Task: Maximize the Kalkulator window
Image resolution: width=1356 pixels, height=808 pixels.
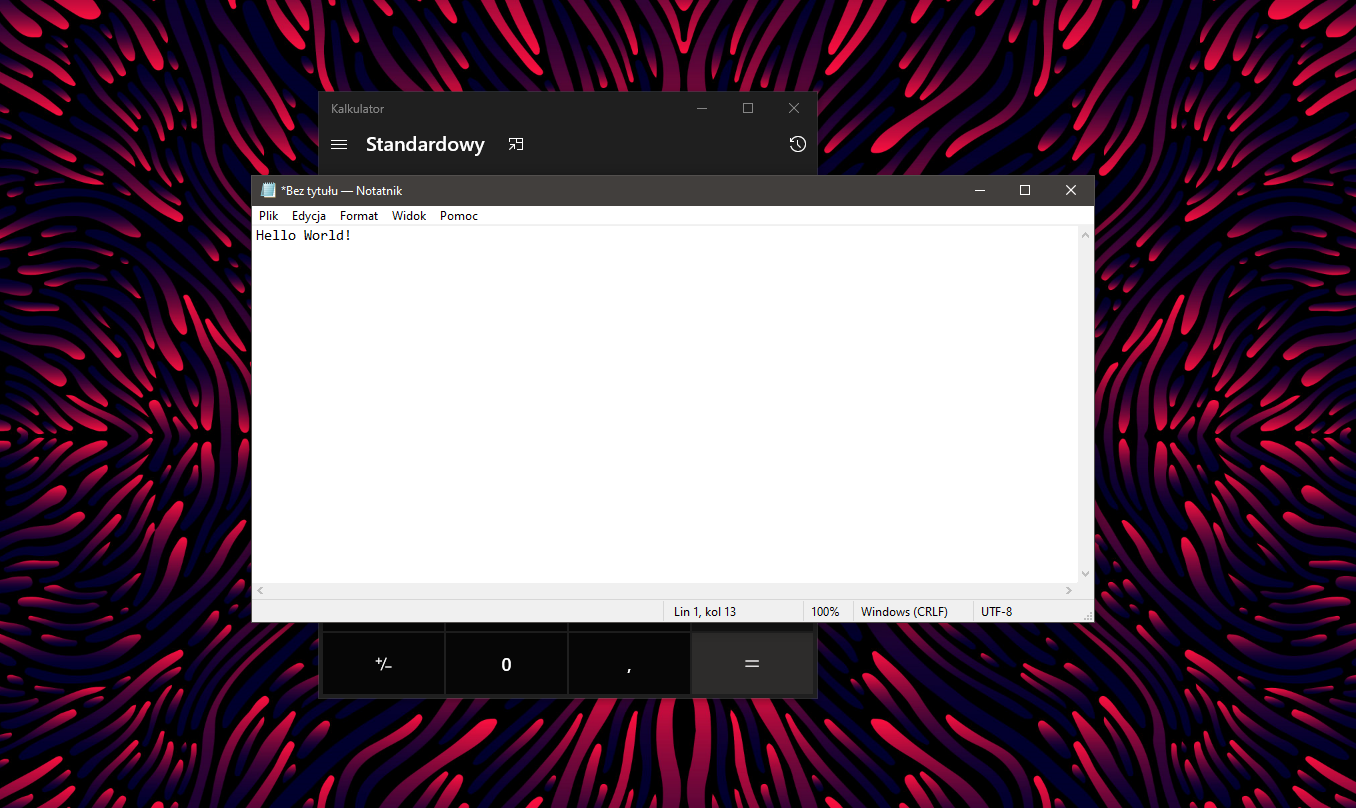Action: pyautogui.click(x=748, y=108)
